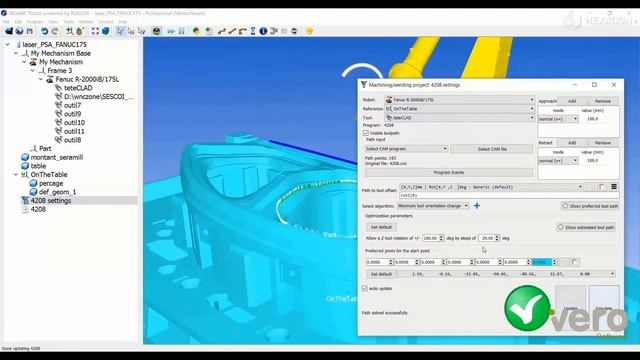
Task: Add a pause instruction hourglass icon
Action: (253, 31)
